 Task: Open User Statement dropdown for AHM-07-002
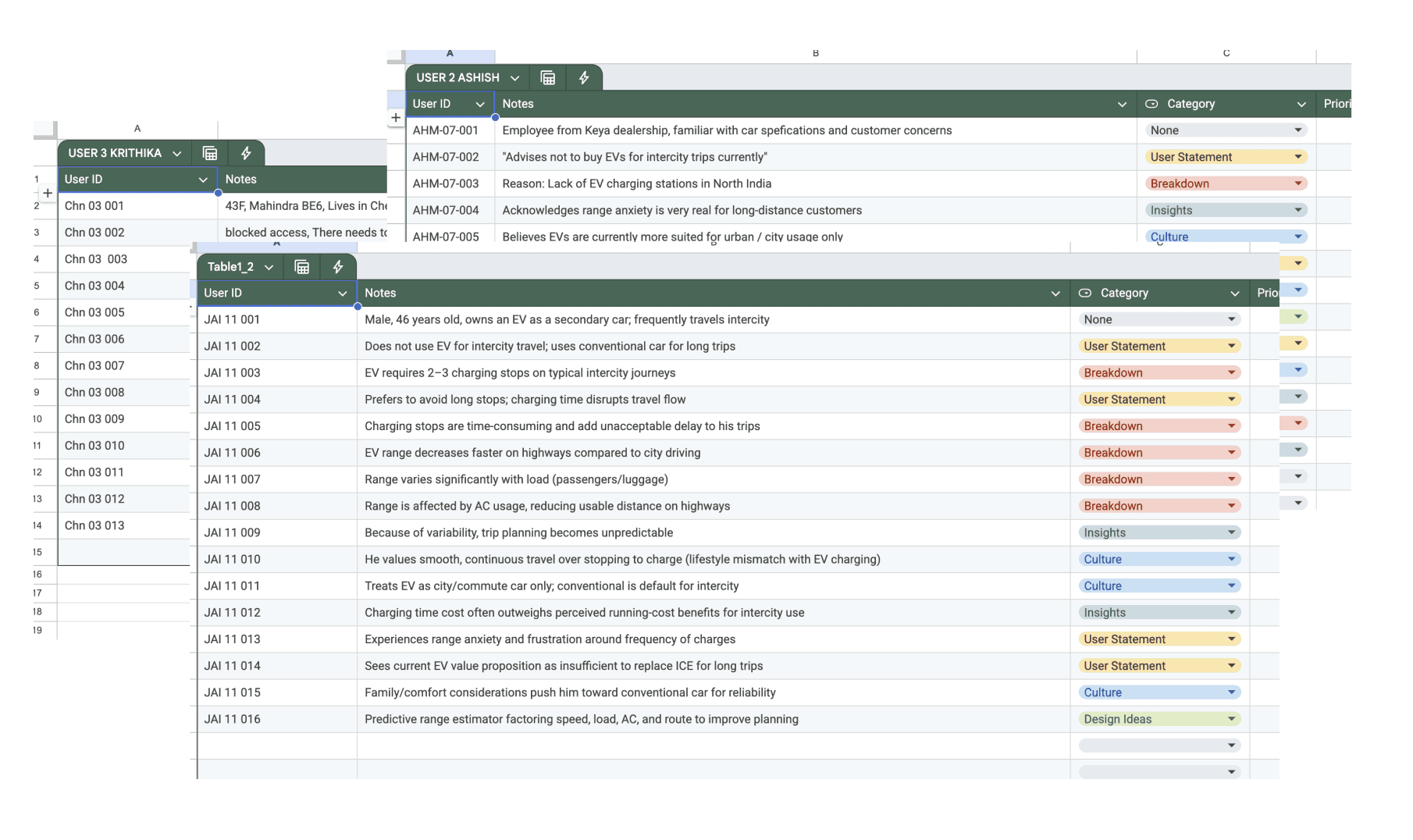1226,157
